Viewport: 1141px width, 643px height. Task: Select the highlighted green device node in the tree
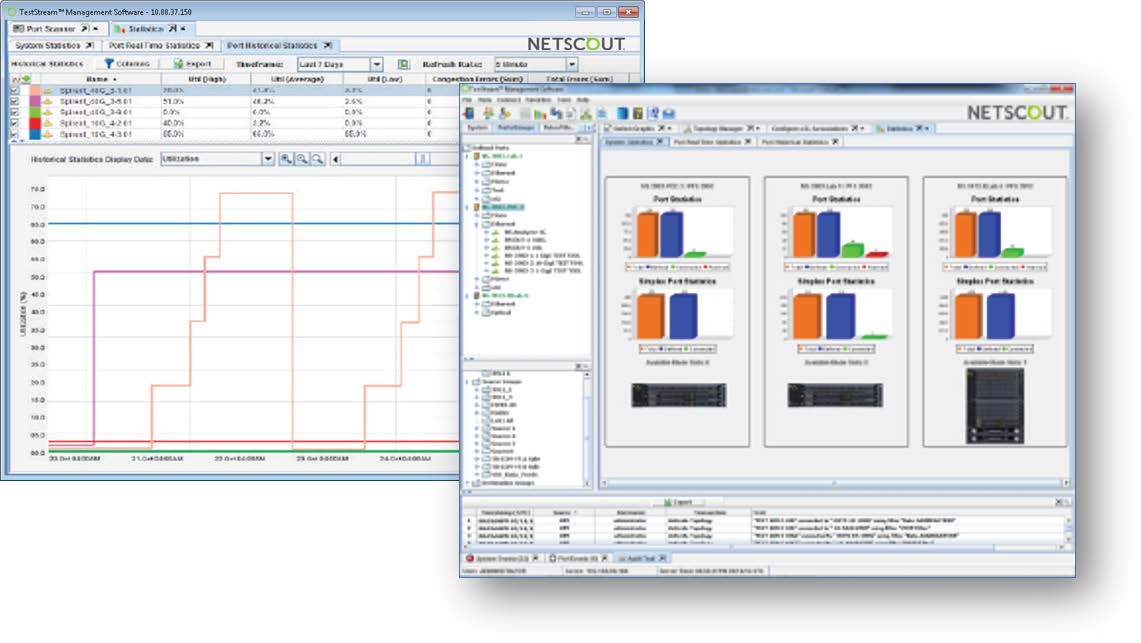[x=503, y=207]
